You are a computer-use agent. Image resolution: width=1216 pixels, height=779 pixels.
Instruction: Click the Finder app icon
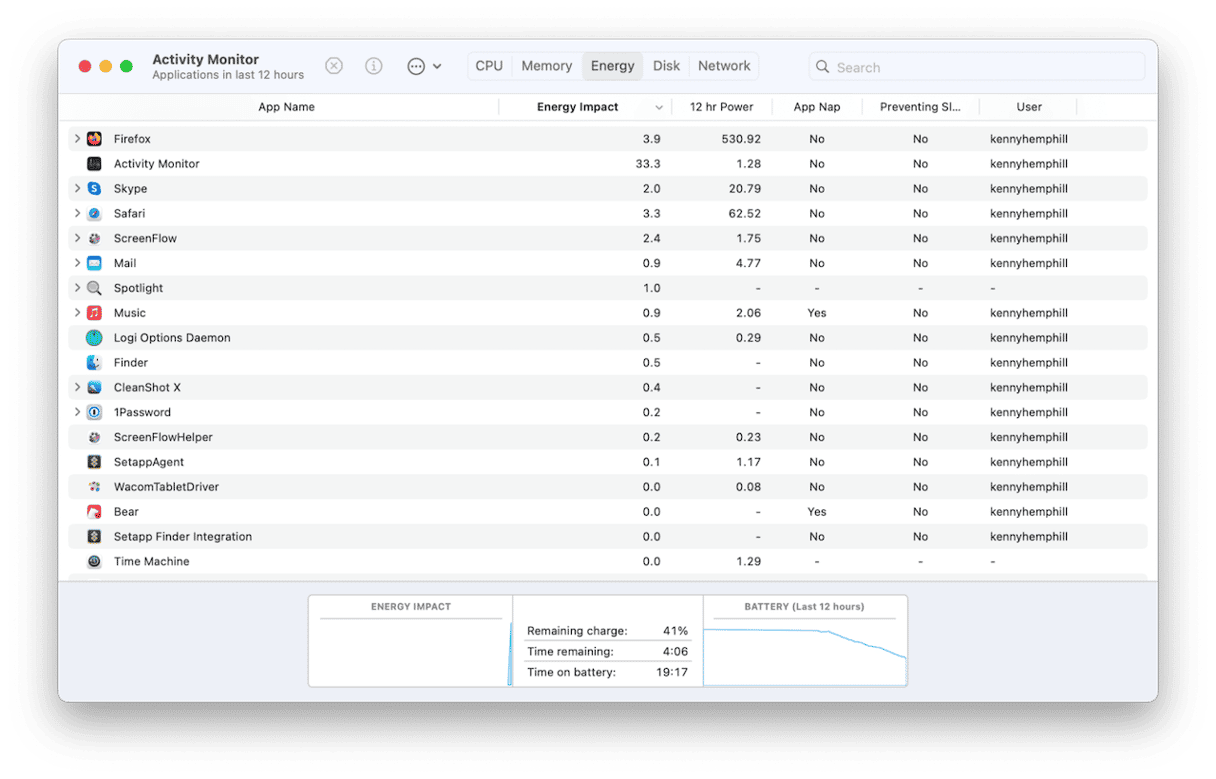(94, 363)
